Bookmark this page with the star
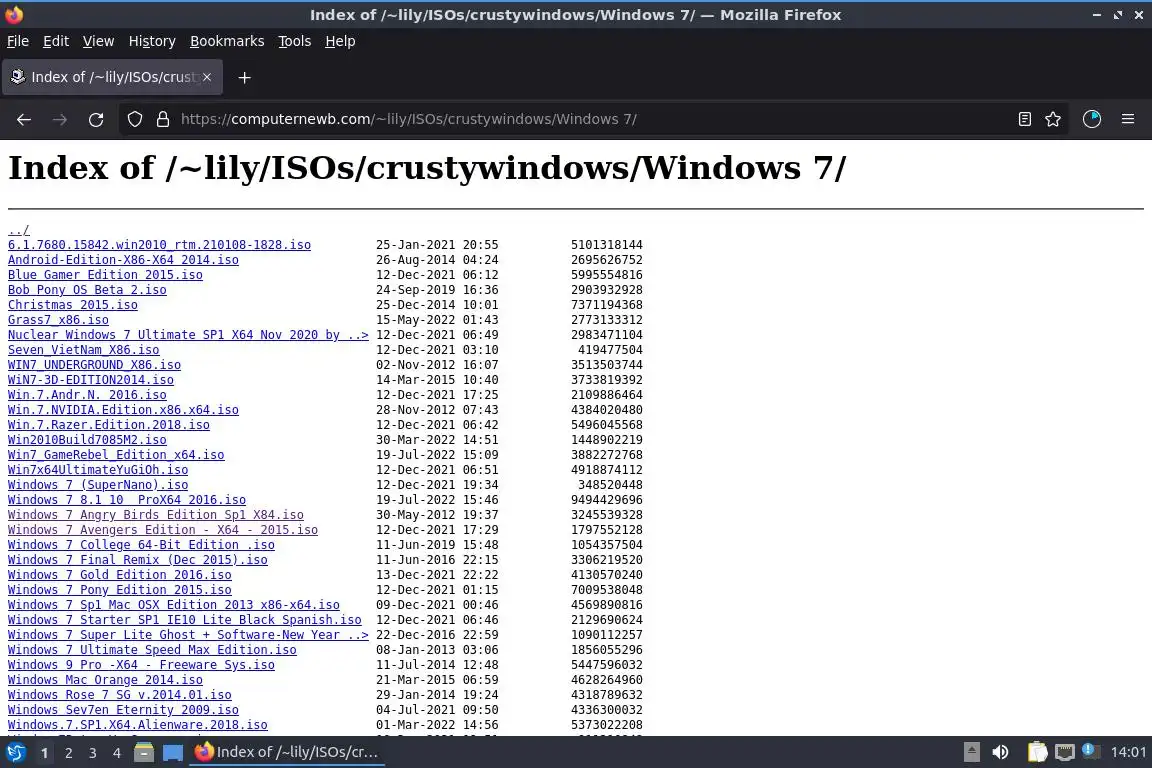The image size is (1152, 768). (1053, 119)
